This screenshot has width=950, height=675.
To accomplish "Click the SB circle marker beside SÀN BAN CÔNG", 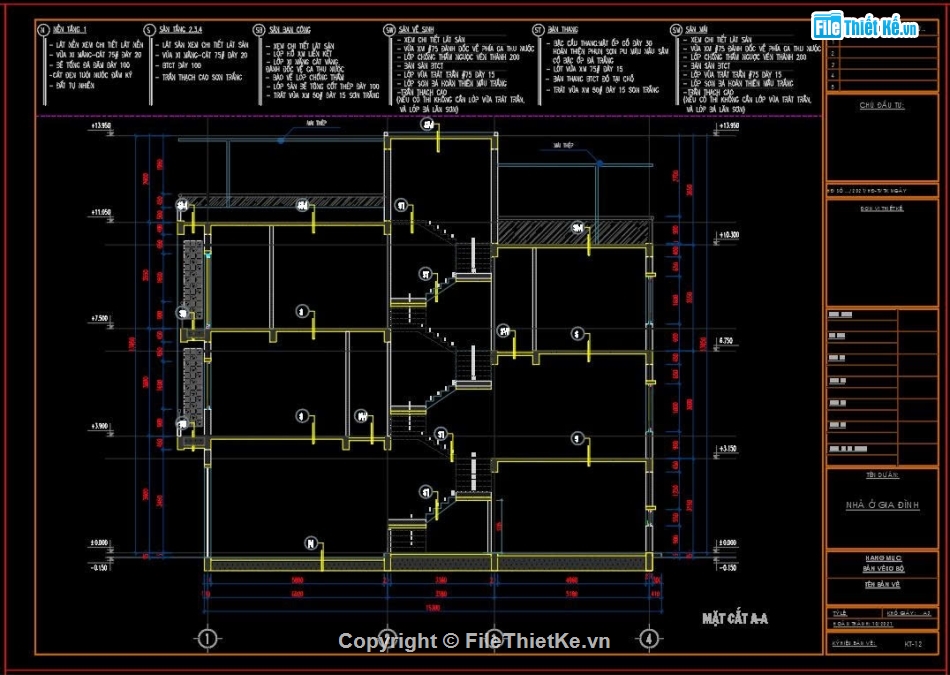I will tap(259, 31).
